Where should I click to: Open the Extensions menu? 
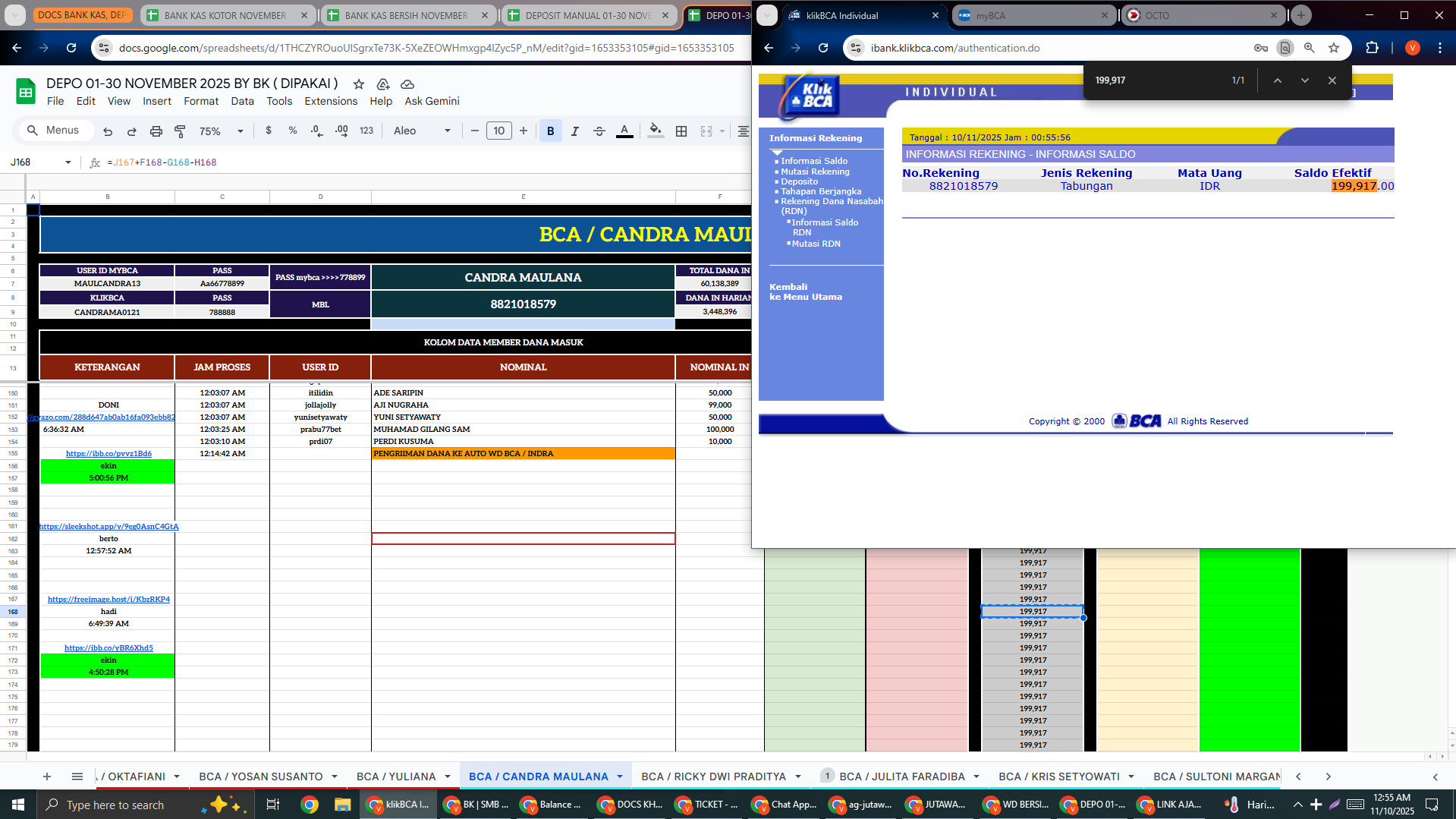pyautogui.click(x=331, y=101)
